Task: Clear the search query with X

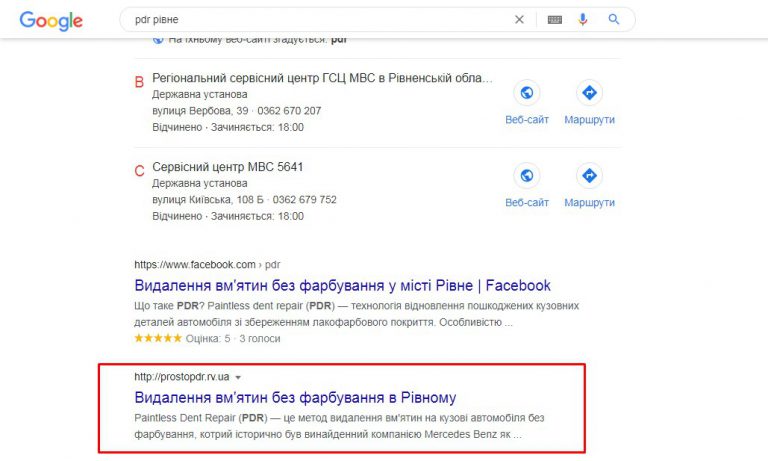Action: click(519, 20)
